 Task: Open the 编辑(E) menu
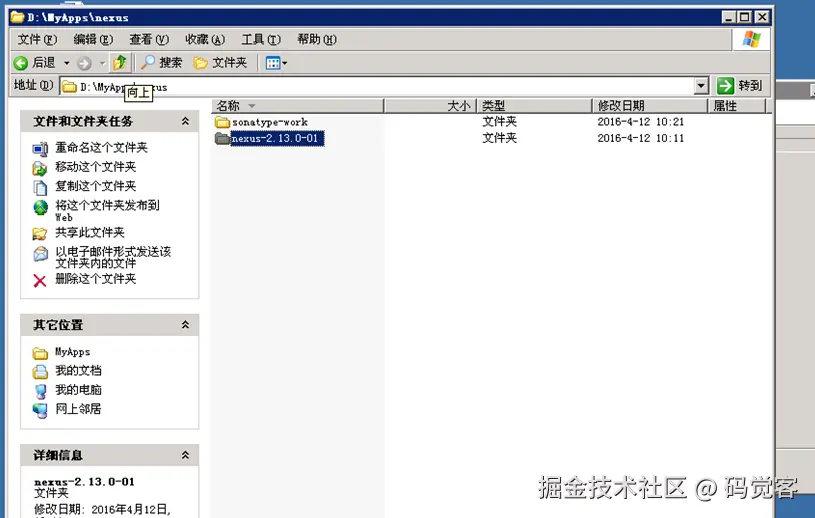click(93, 39)
